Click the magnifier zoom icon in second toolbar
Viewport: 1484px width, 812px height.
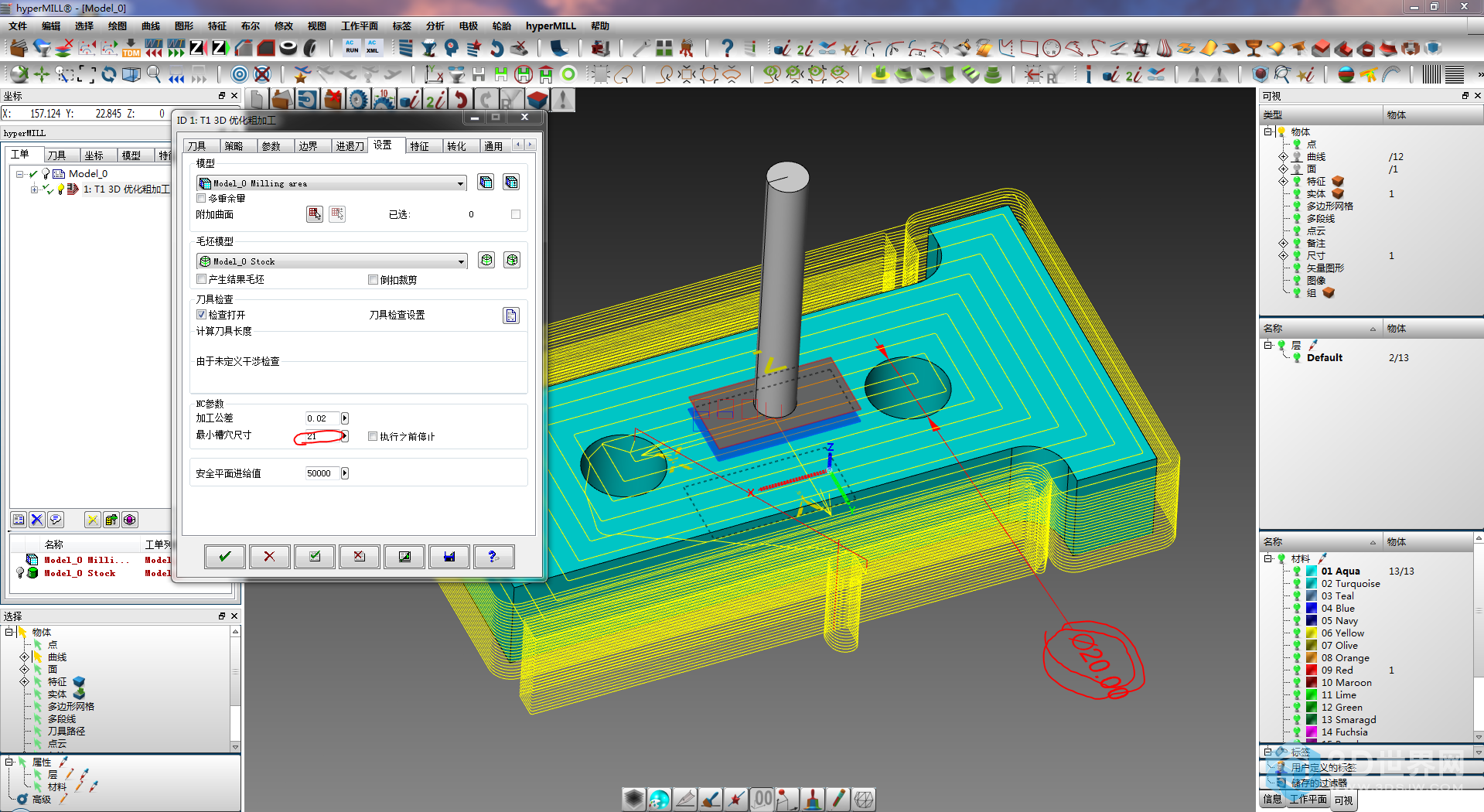pos(154,74)
